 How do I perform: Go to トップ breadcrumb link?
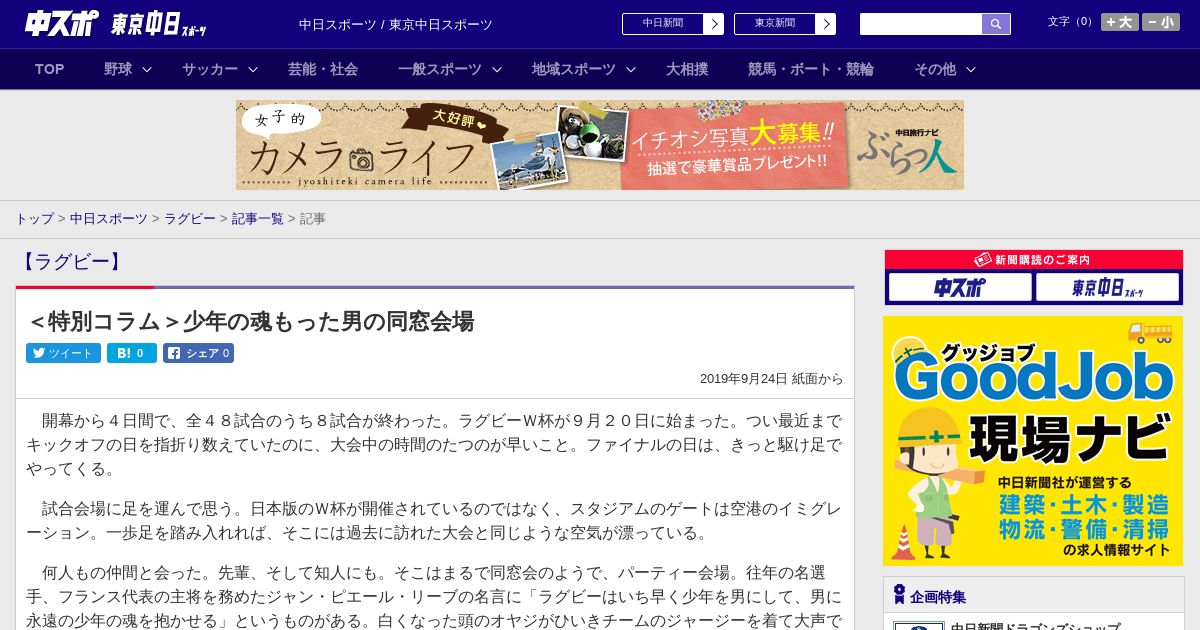[x=35, y=218]
